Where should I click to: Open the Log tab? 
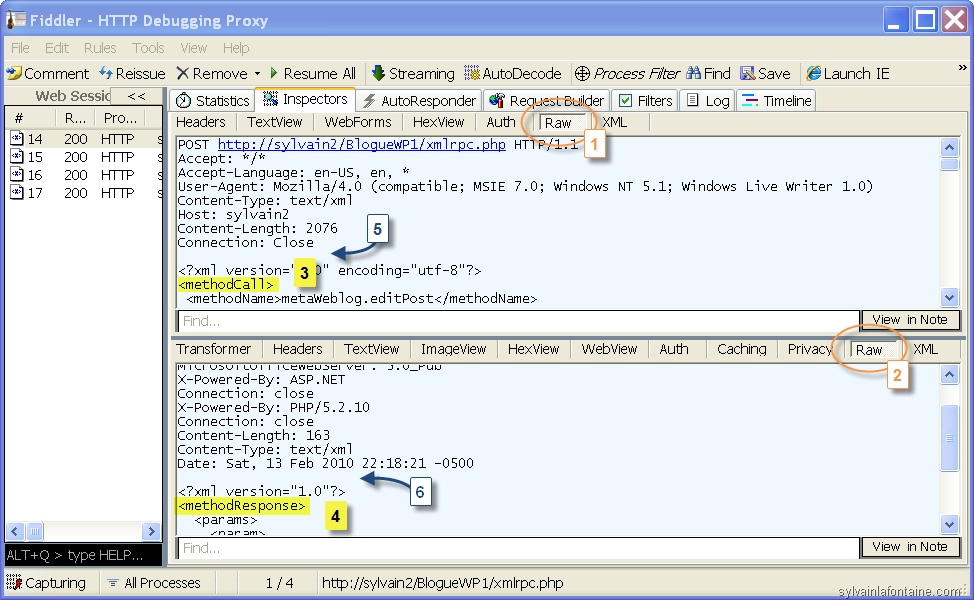(x=708, y=101)
